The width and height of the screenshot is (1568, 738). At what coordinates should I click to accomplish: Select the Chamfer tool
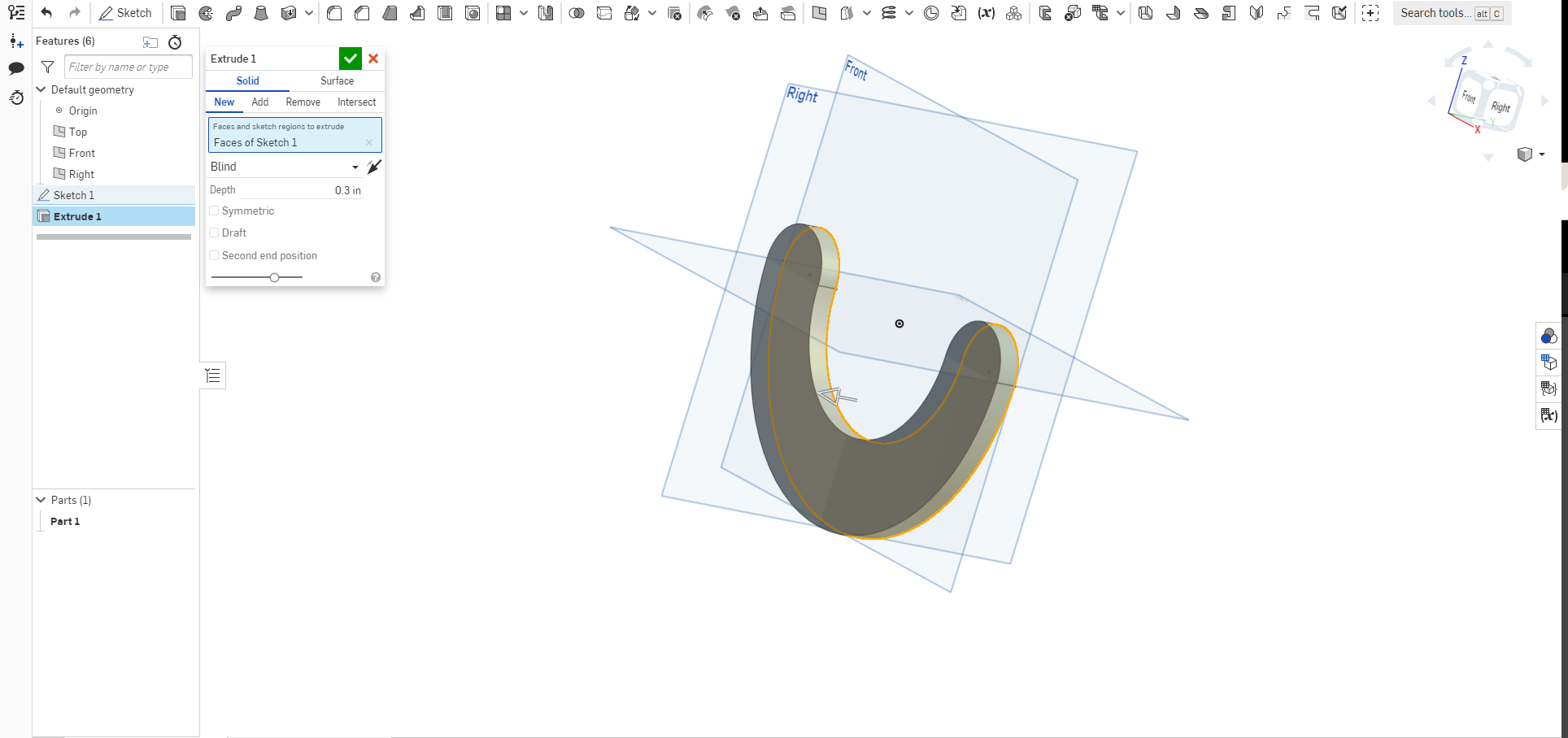tap(362, 13)
